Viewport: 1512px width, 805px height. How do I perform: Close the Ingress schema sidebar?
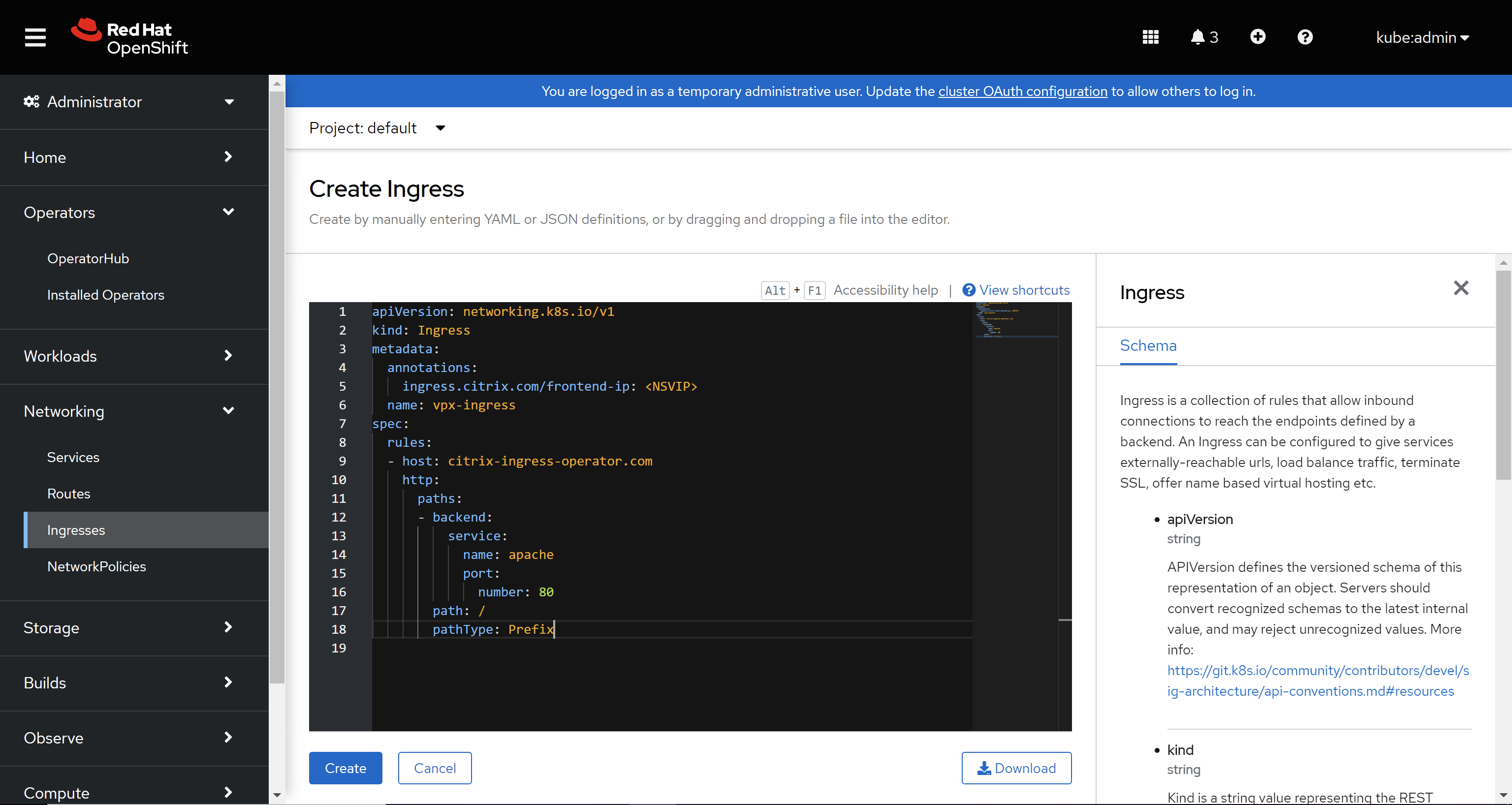click(x=1461, y=287)
